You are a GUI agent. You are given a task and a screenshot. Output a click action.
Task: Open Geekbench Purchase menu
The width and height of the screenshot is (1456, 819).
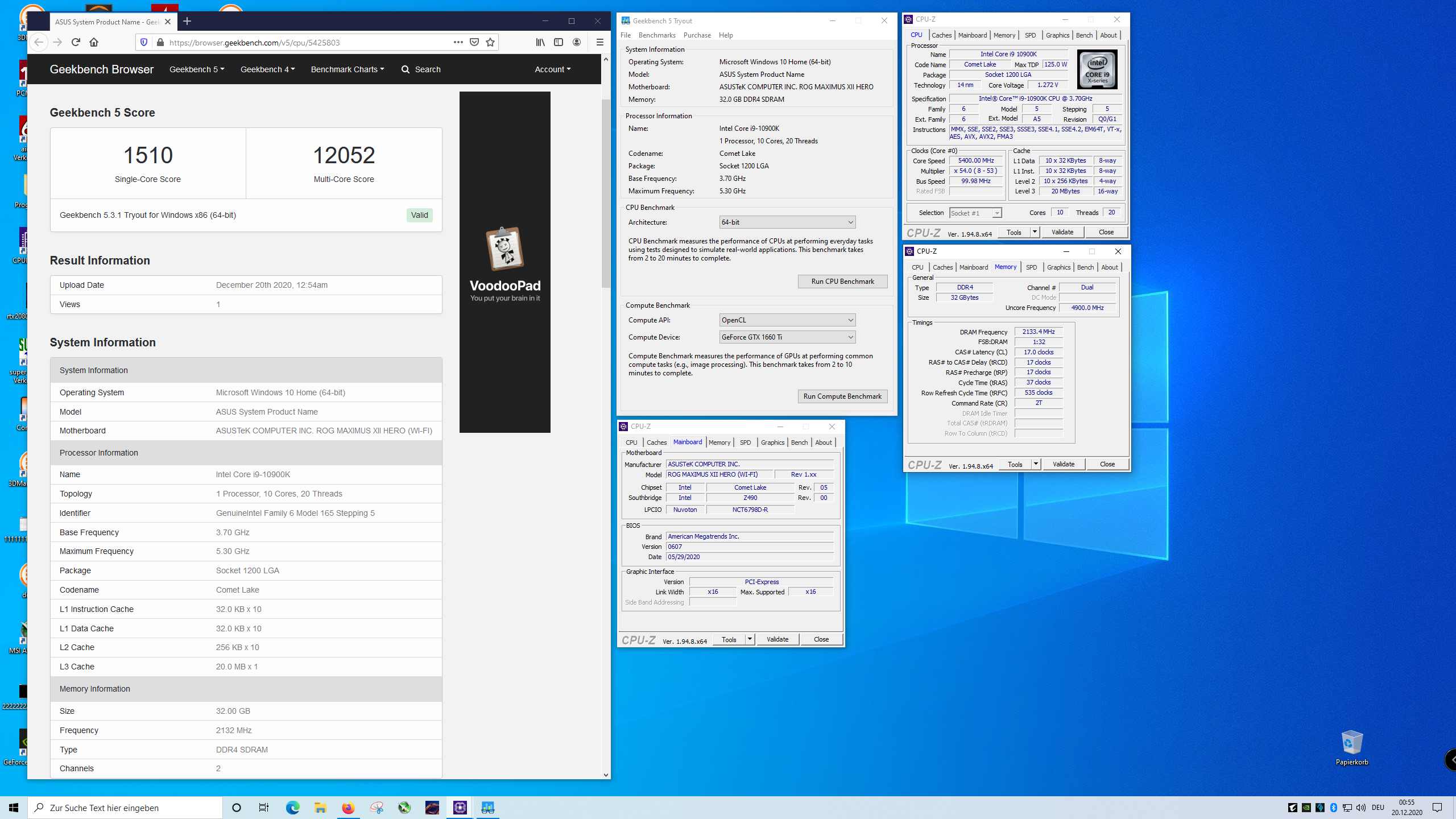click(697, 35)
